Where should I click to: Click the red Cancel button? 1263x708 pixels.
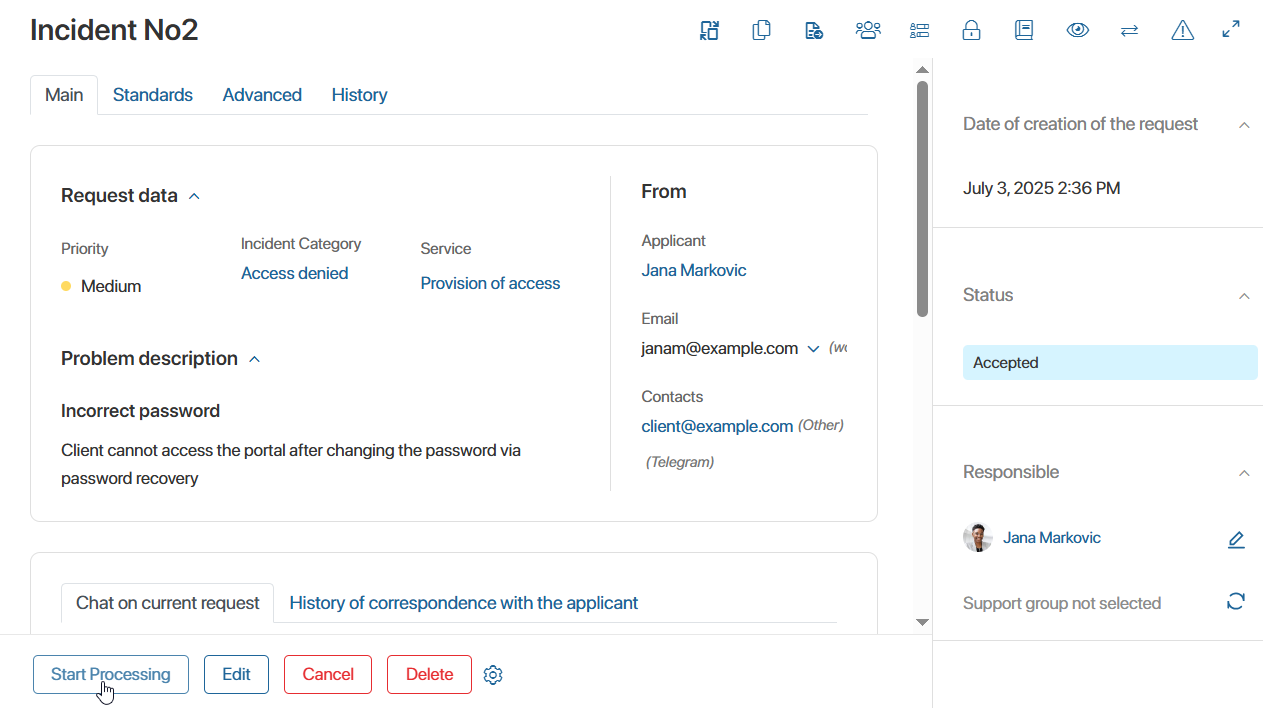pos(328,675)
